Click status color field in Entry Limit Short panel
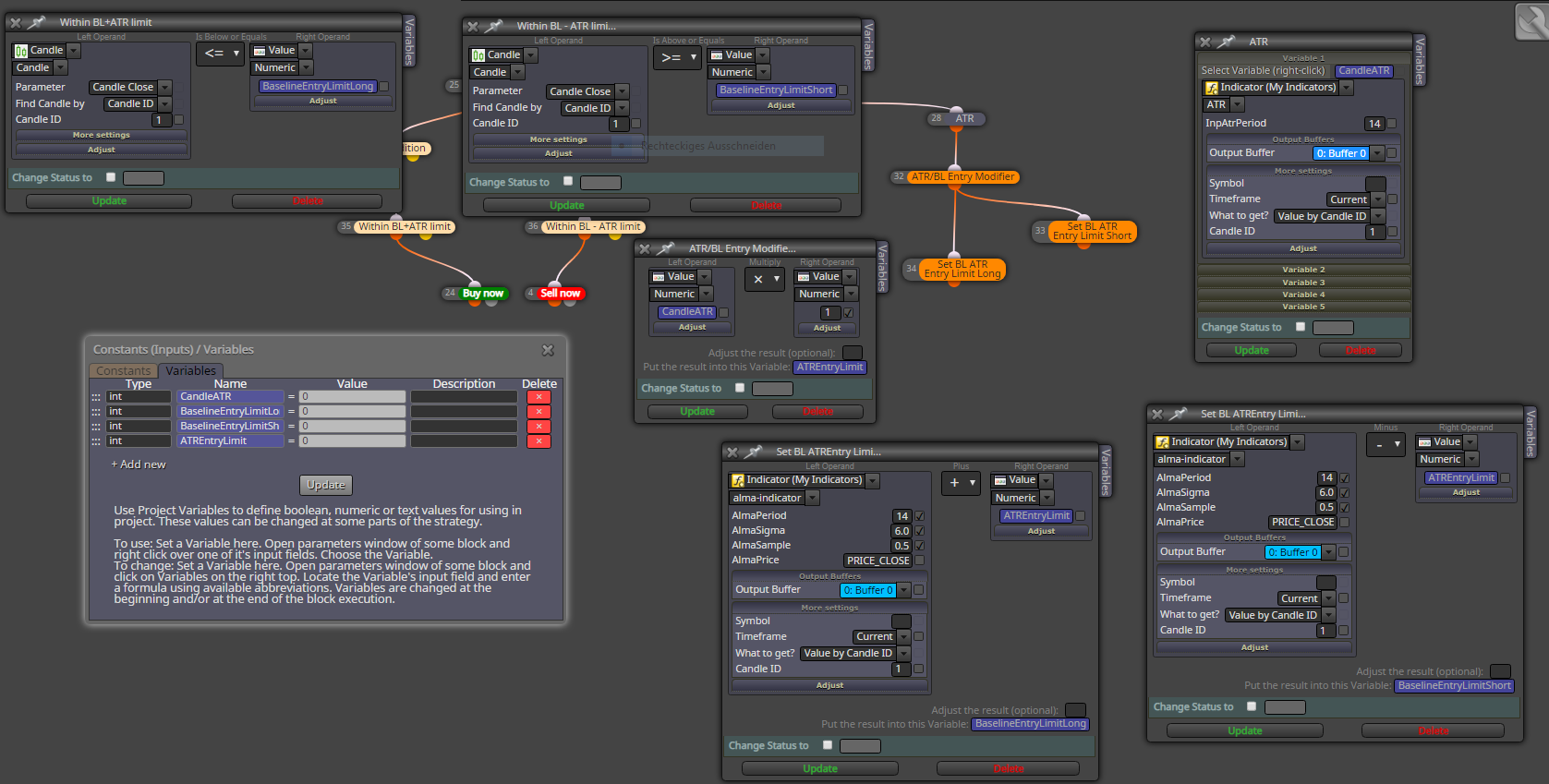 tap(1285, 707)
